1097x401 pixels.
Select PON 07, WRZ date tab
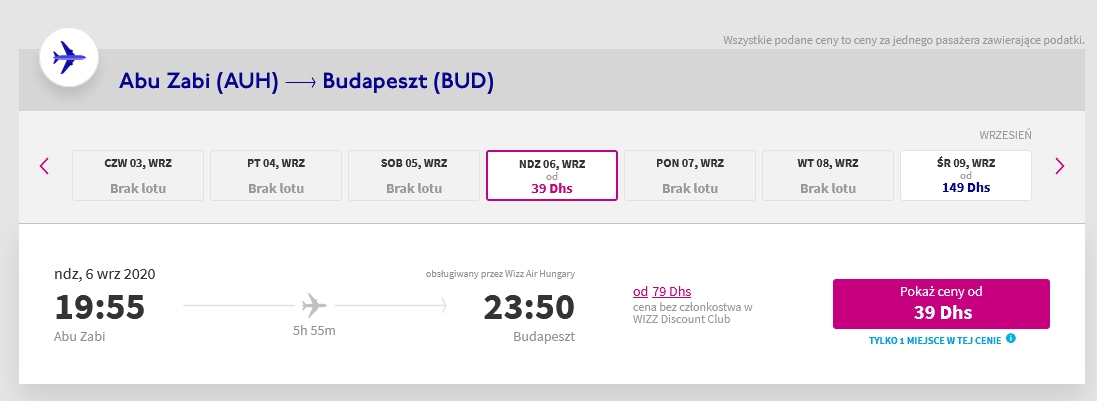[690, 176]
